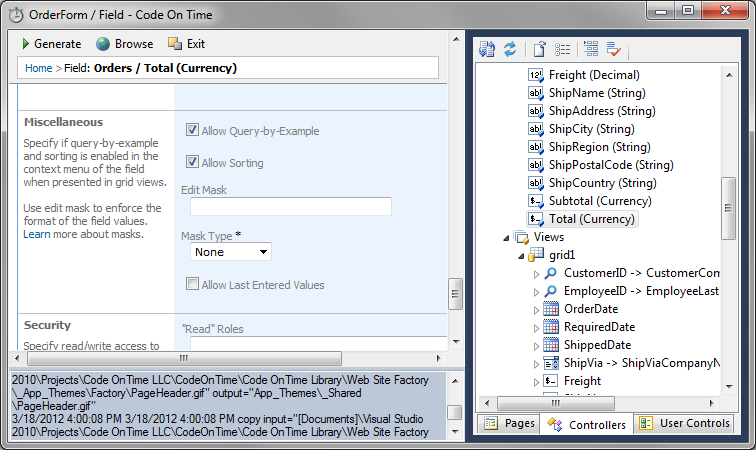Enable Allow Last Entered Values checkbox

(x=193, y=285)
